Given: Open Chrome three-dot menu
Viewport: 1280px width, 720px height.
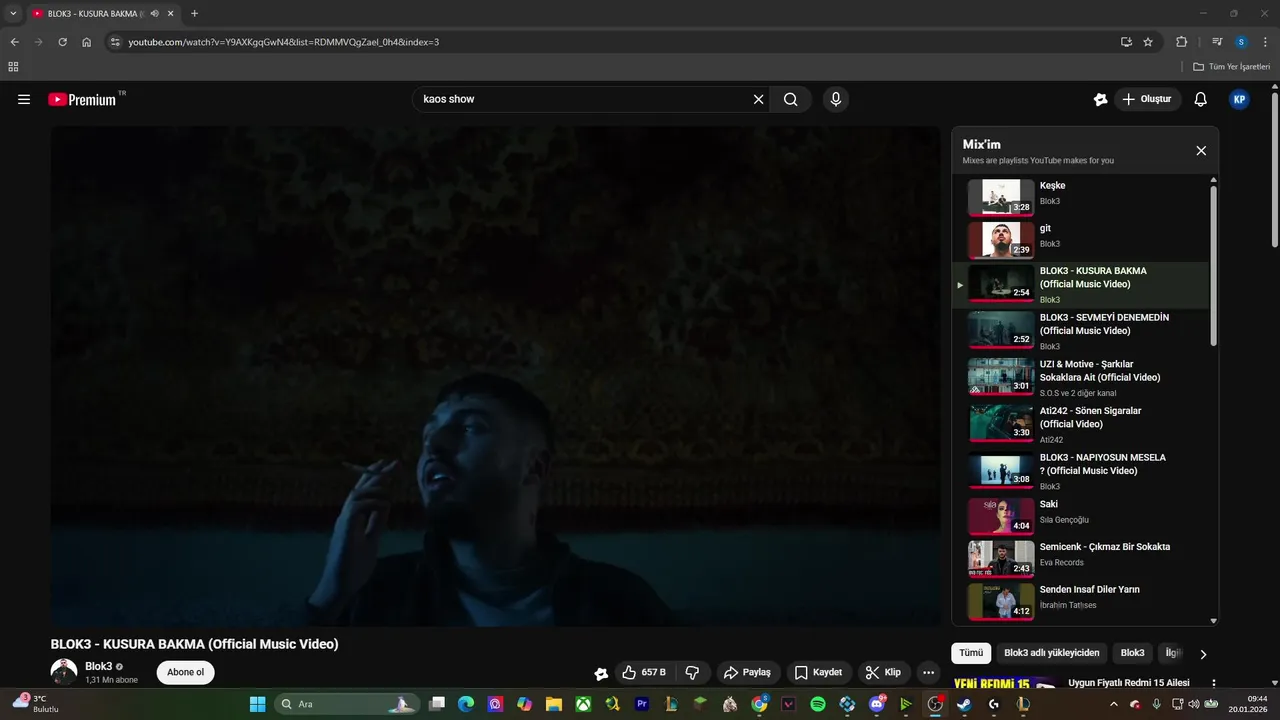Looking at the screenshot, I should pos(1265,42).
